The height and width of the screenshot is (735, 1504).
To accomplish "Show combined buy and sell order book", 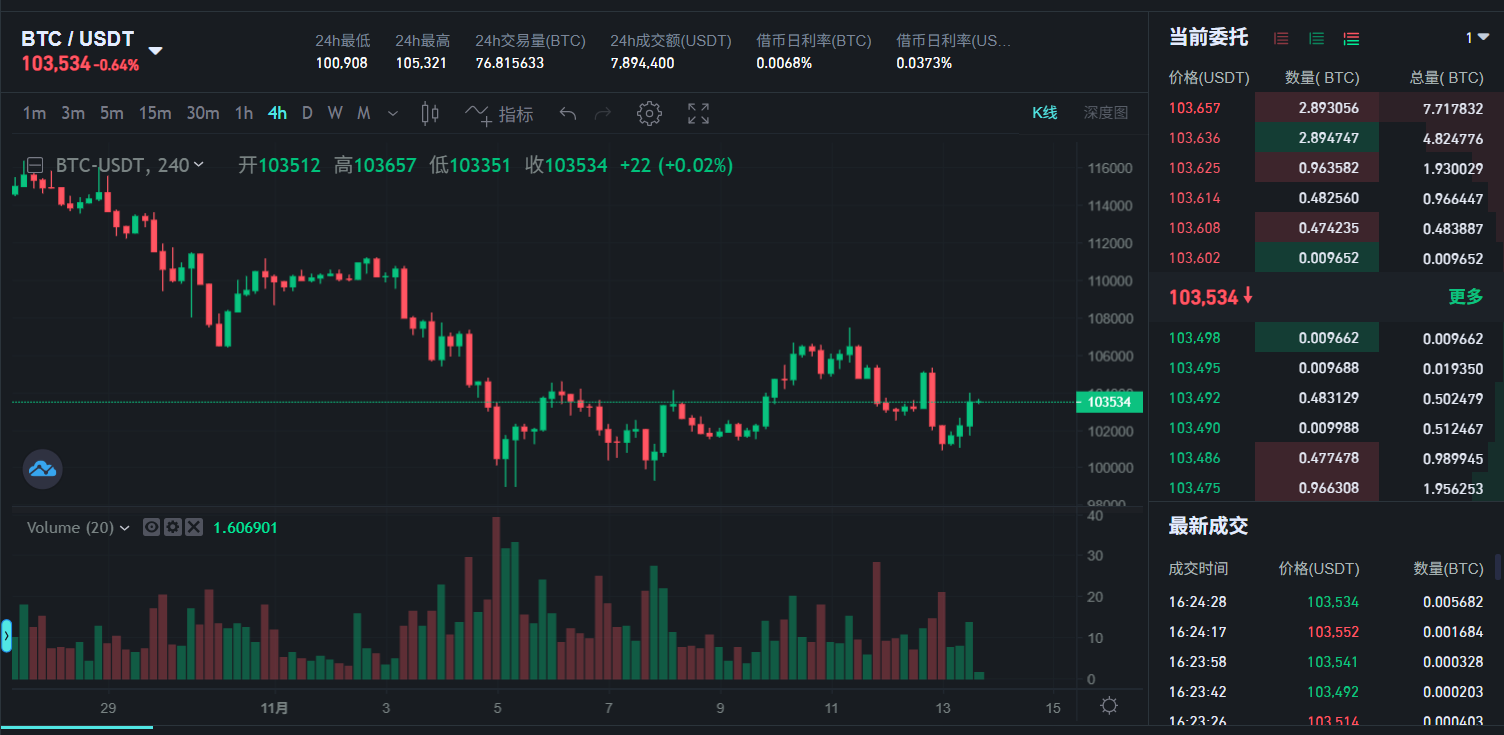I will pos(1351,38).
